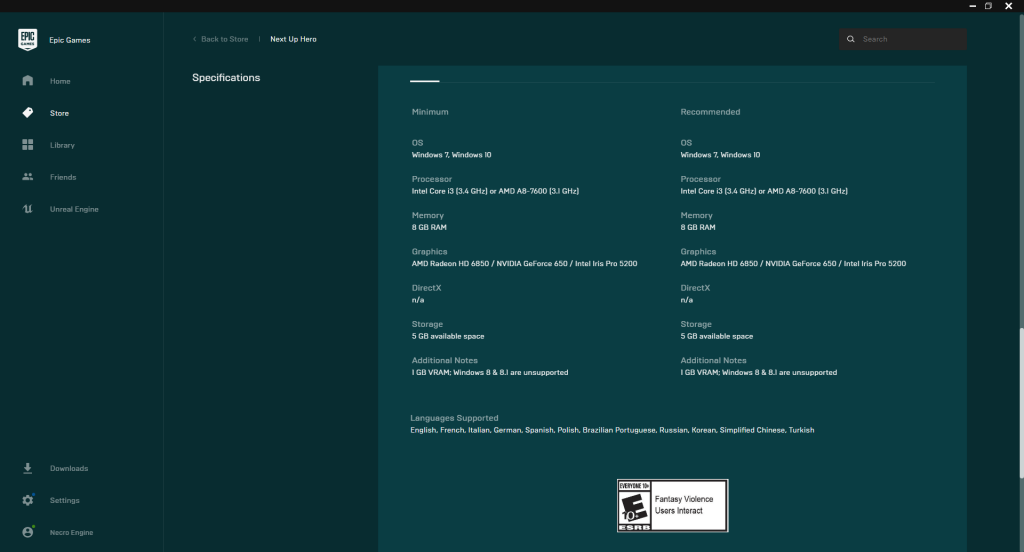Restore down the launcher window
1024x552 pixels.
pyautogui.click(x=989, y=6)
